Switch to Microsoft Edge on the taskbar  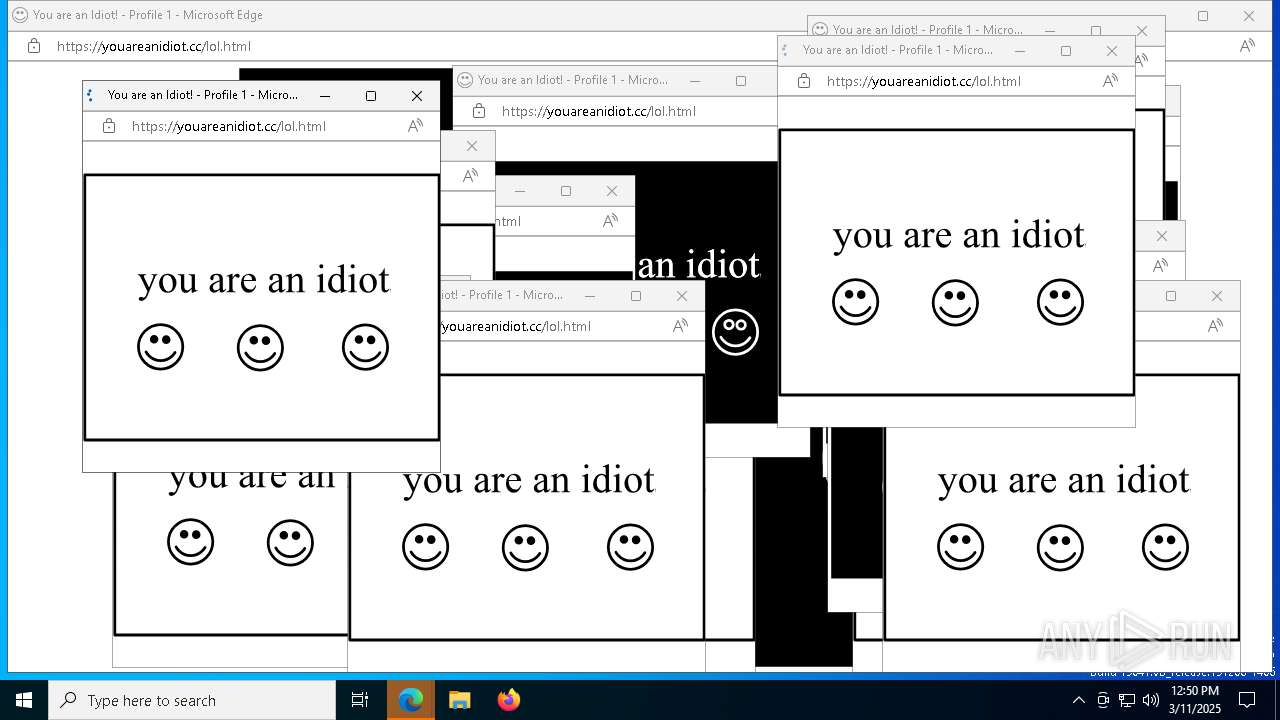tap(411, 700)
